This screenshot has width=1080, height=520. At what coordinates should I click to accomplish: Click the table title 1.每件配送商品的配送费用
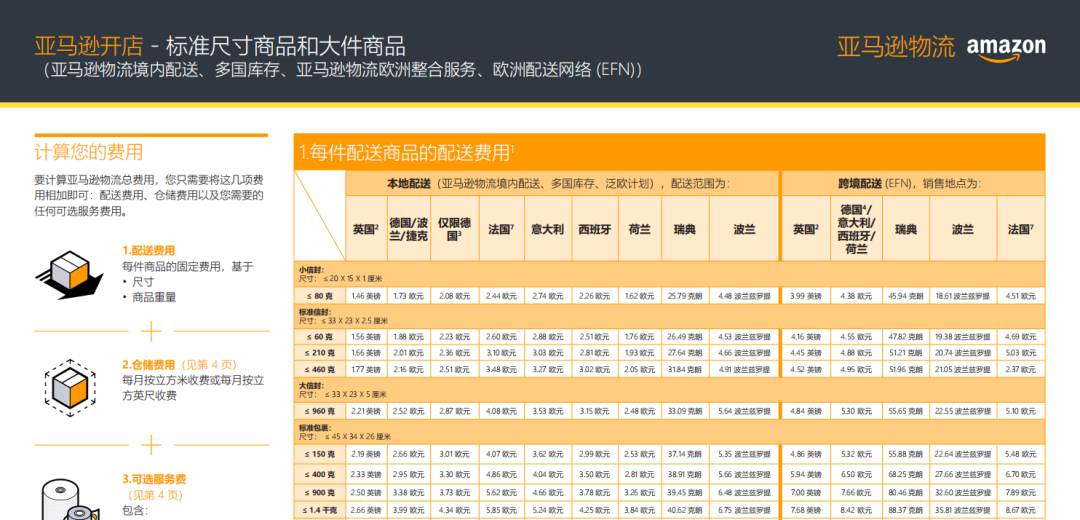click(407, 152)
